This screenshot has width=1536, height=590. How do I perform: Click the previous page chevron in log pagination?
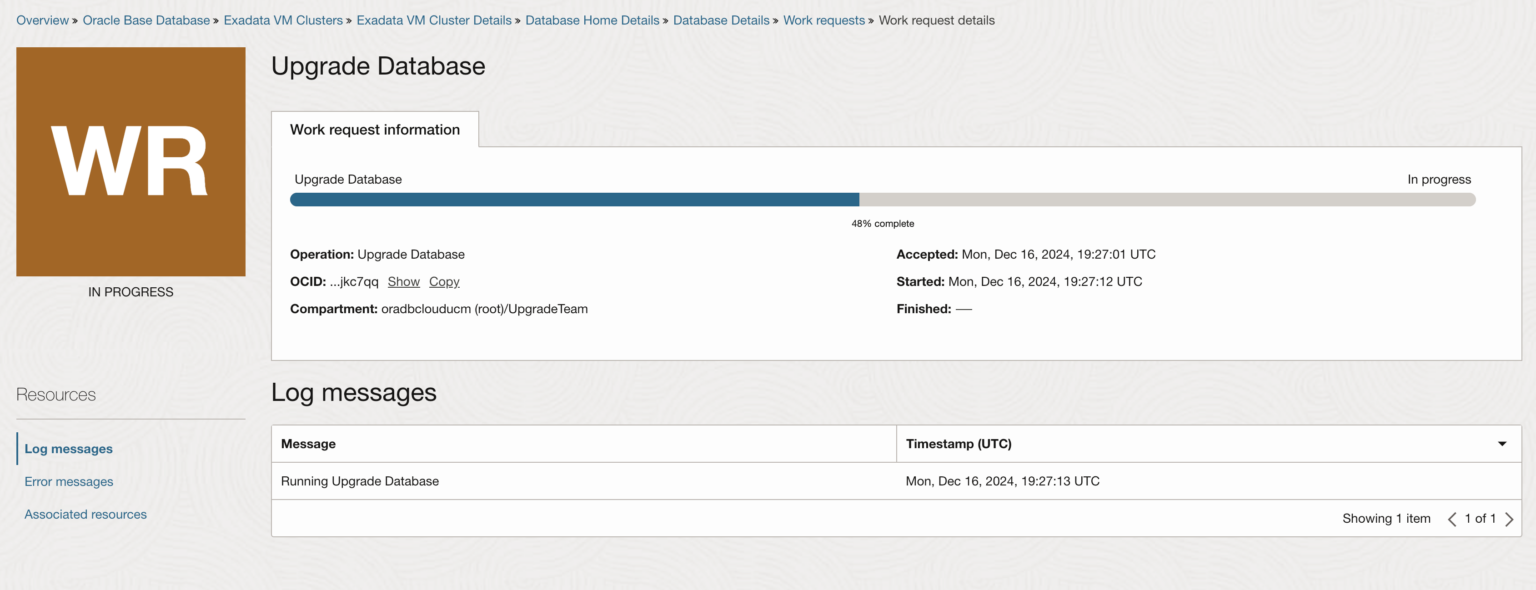1451,518
